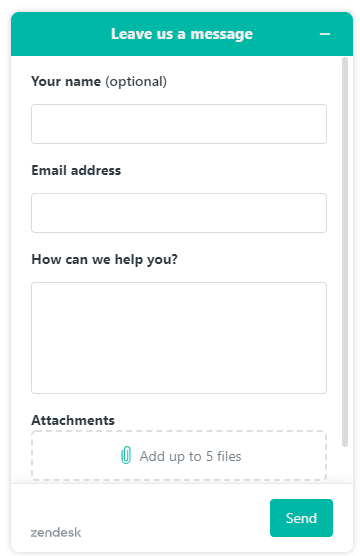Open the zendesk logo link

click(56, 532)
